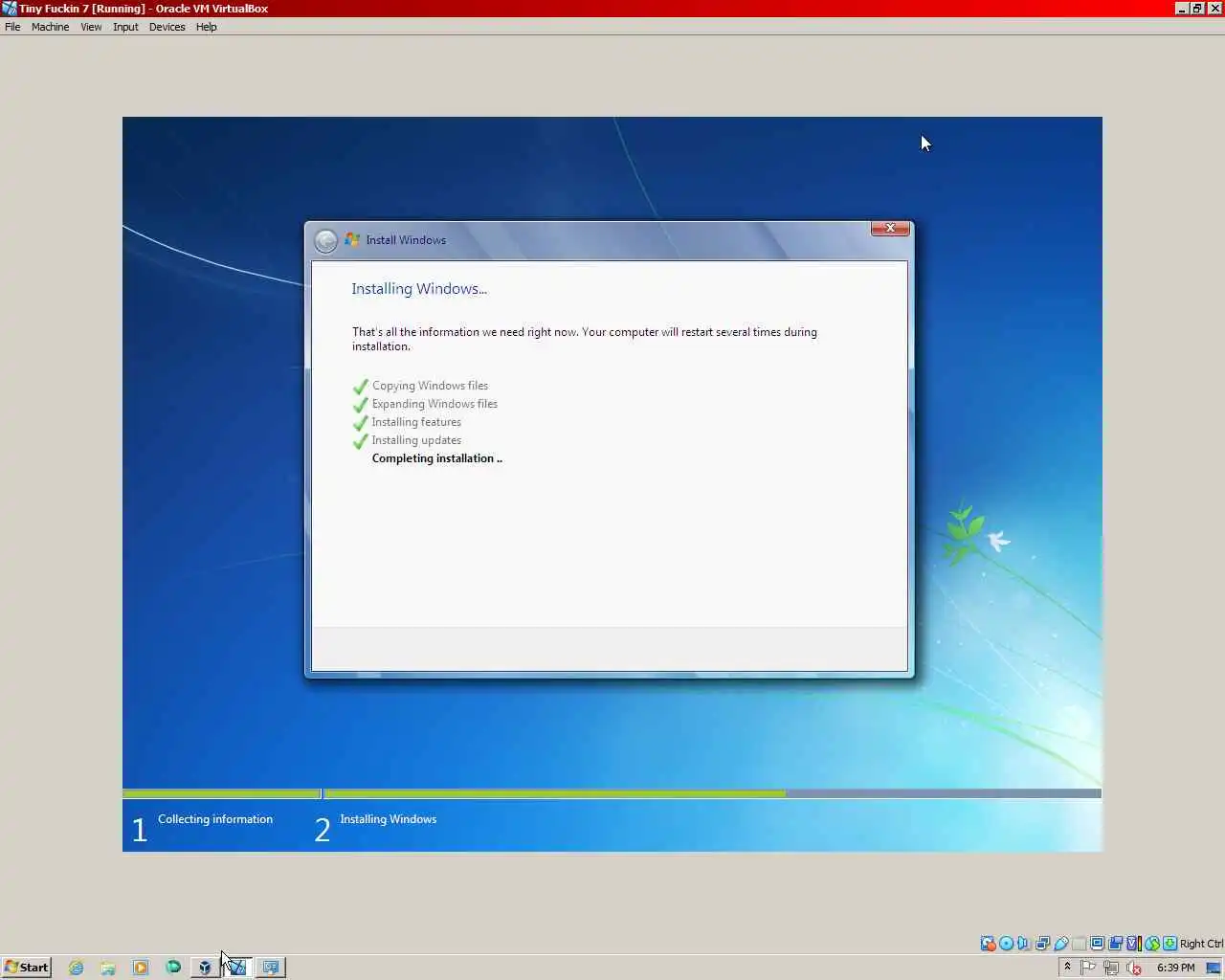Click the Right Ctrl host key label

(x=1201, y=944)
